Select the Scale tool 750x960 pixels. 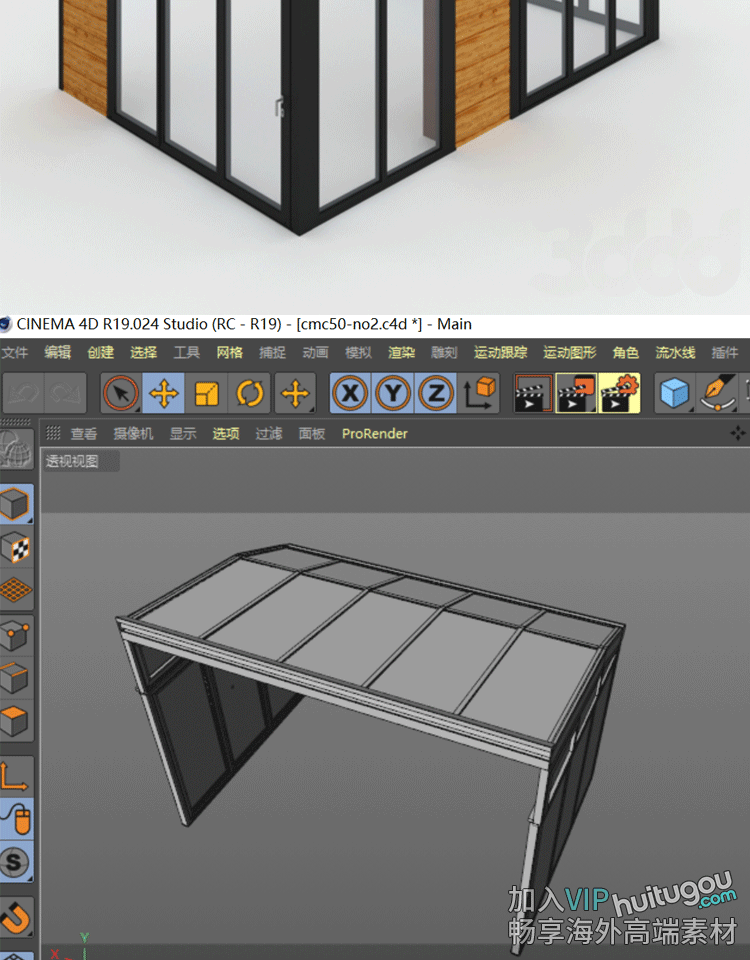(x=206, y=393)
